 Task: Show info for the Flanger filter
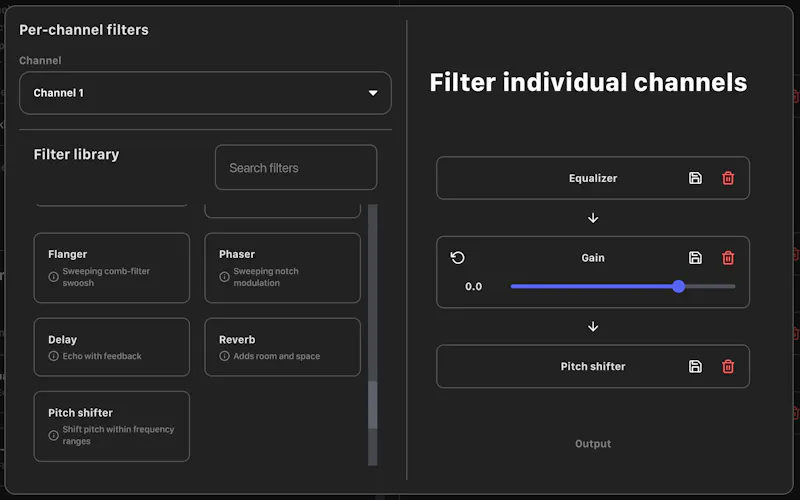(x=54, y=277)
